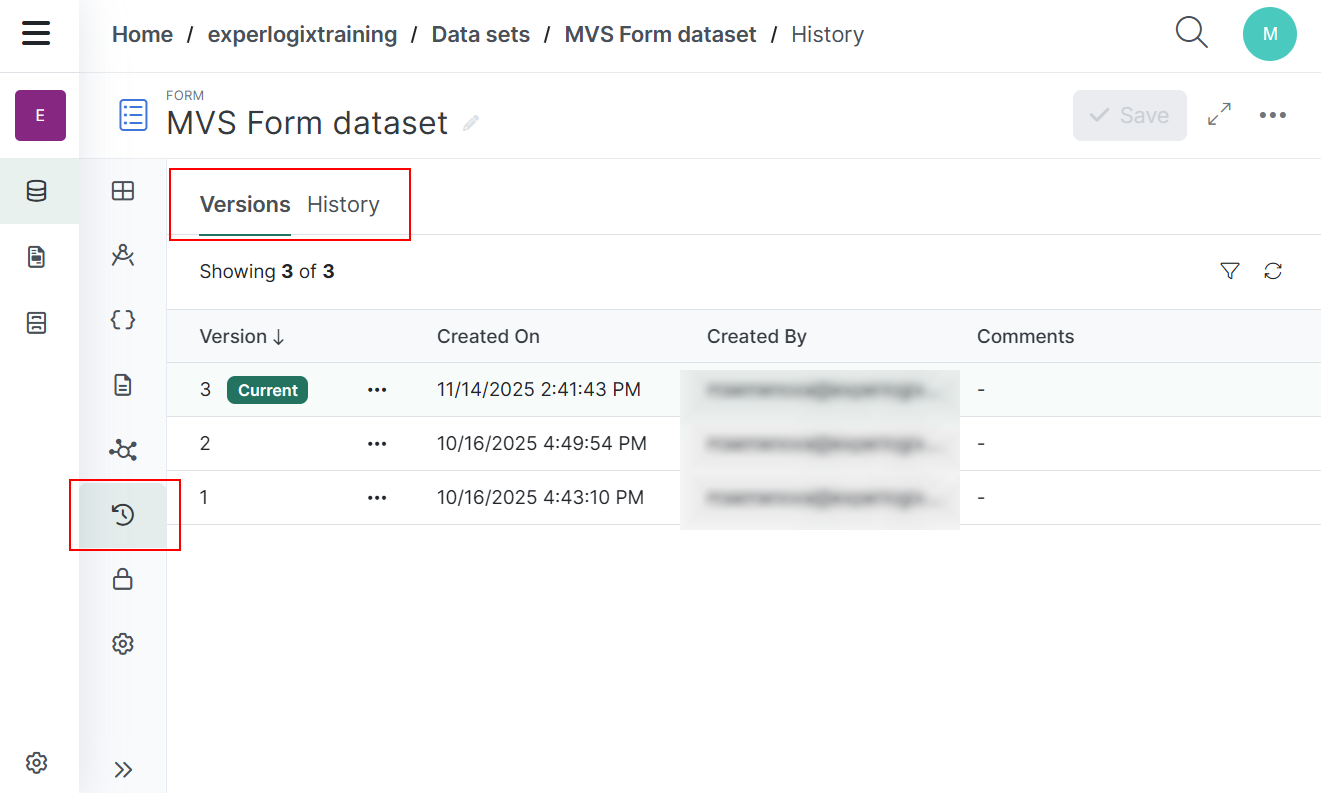The height and width of the screenshot is (793, 1321).
Task: Open the options menu for version 2
Action: tap(377, 443)
